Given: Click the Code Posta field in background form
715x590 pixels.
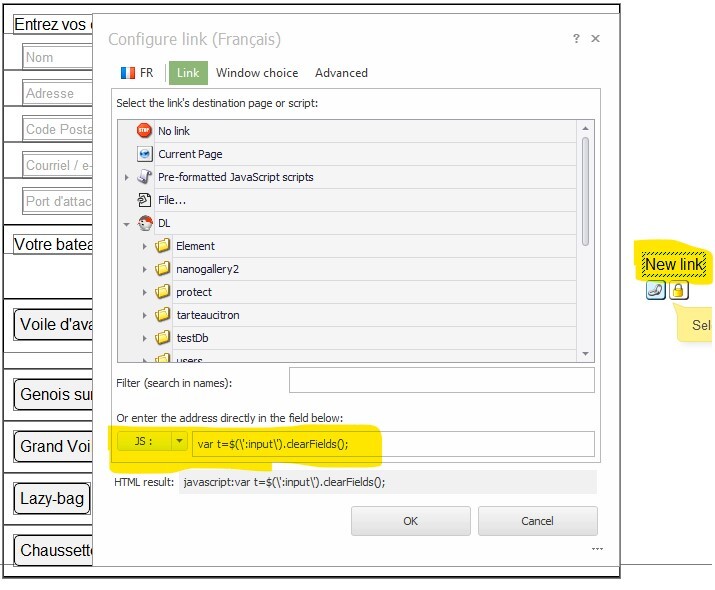Looking at the screenshot, I should 57,129.
